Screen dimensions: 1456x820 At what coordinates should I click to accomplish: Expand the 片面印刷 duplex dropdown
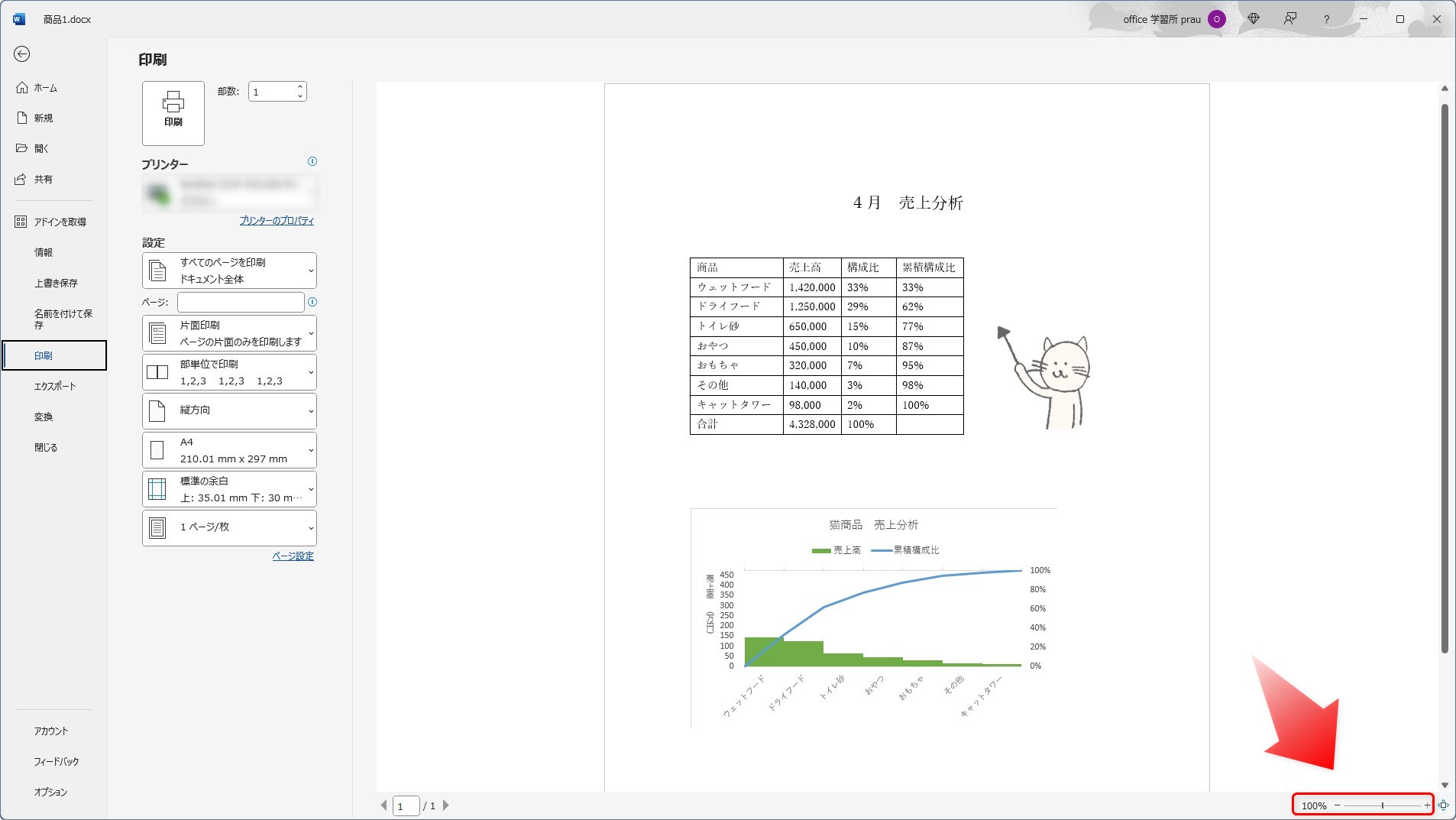[x=229, y=333]
